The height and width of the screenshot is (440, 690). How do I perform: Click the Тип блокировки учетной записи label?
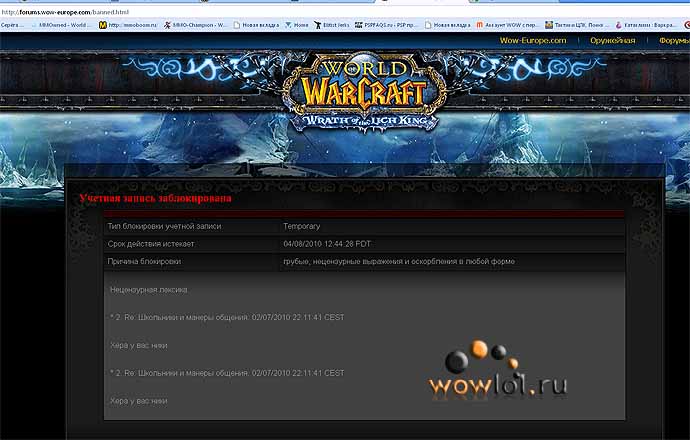(164, 226)
